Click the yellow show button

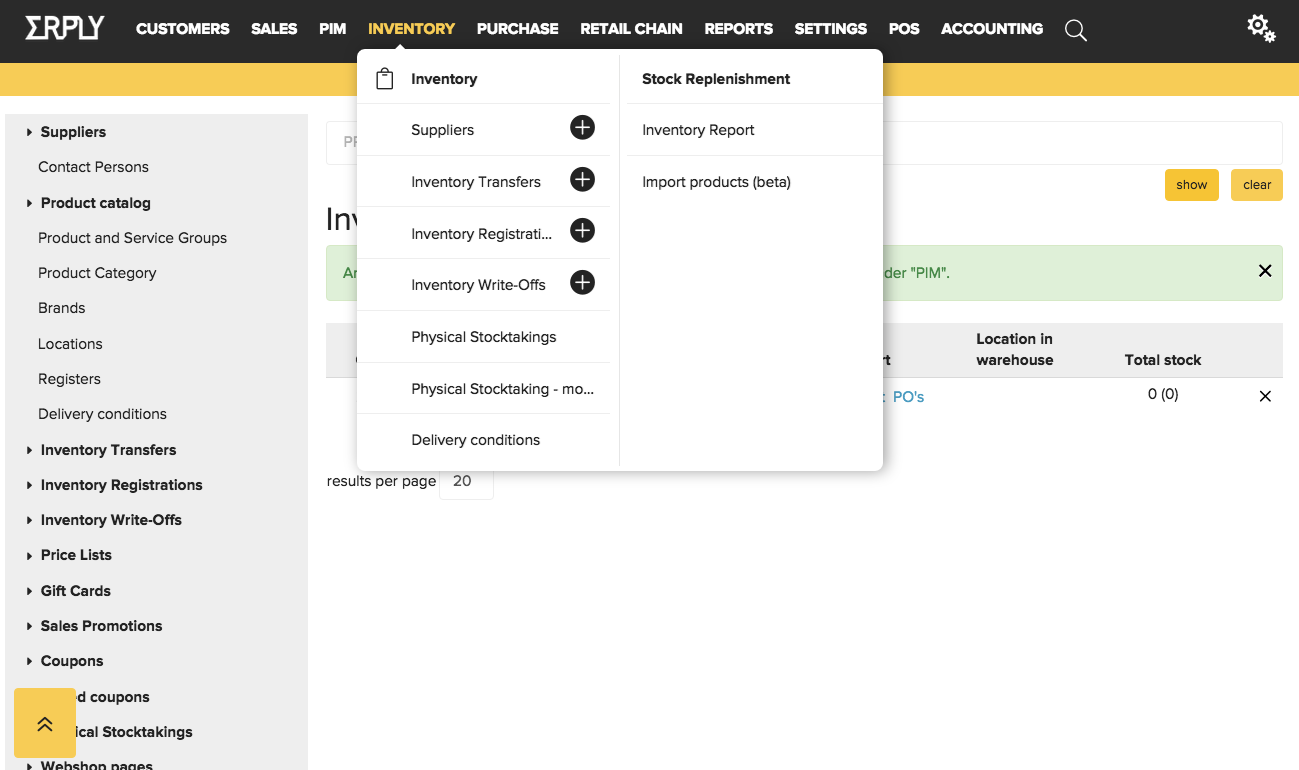pyautogui.click(x=1192, y=185)
